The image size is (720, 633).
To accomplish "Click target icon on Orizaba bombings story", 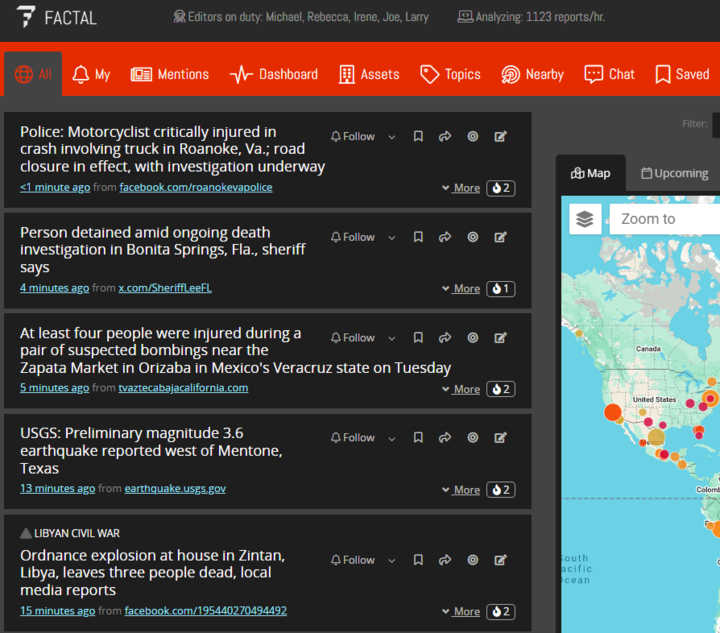I will pyautogui.click(x=472, y=337).
